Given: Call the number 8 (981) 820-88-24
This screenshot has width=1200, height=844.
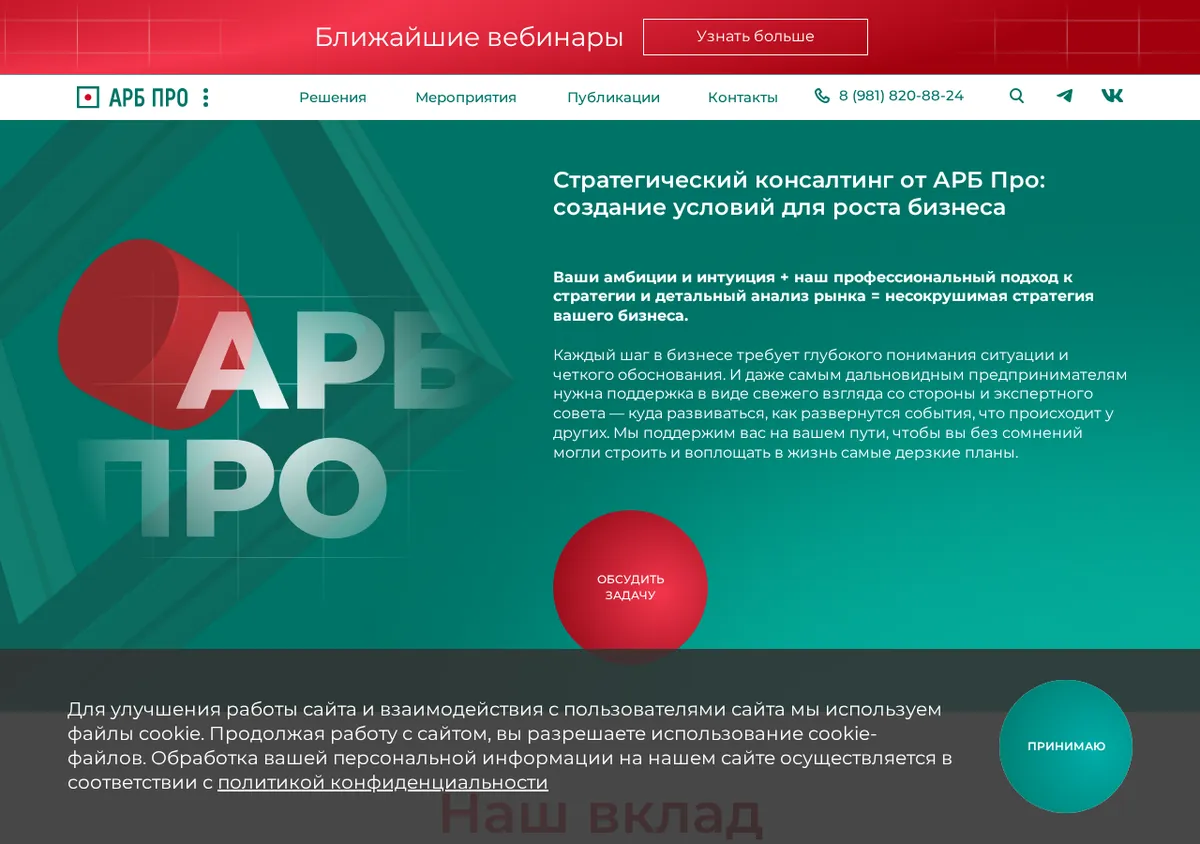Looking at the screenshot, I should [x=901, y=96].
